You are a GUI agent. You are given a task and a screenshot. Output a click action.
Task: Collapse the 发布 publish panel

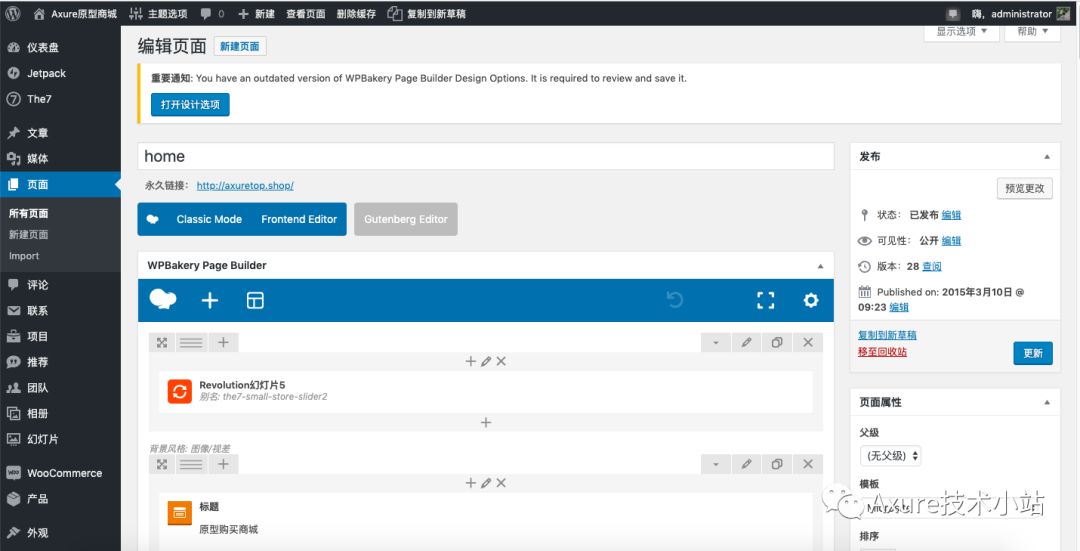coord(1047,157)
